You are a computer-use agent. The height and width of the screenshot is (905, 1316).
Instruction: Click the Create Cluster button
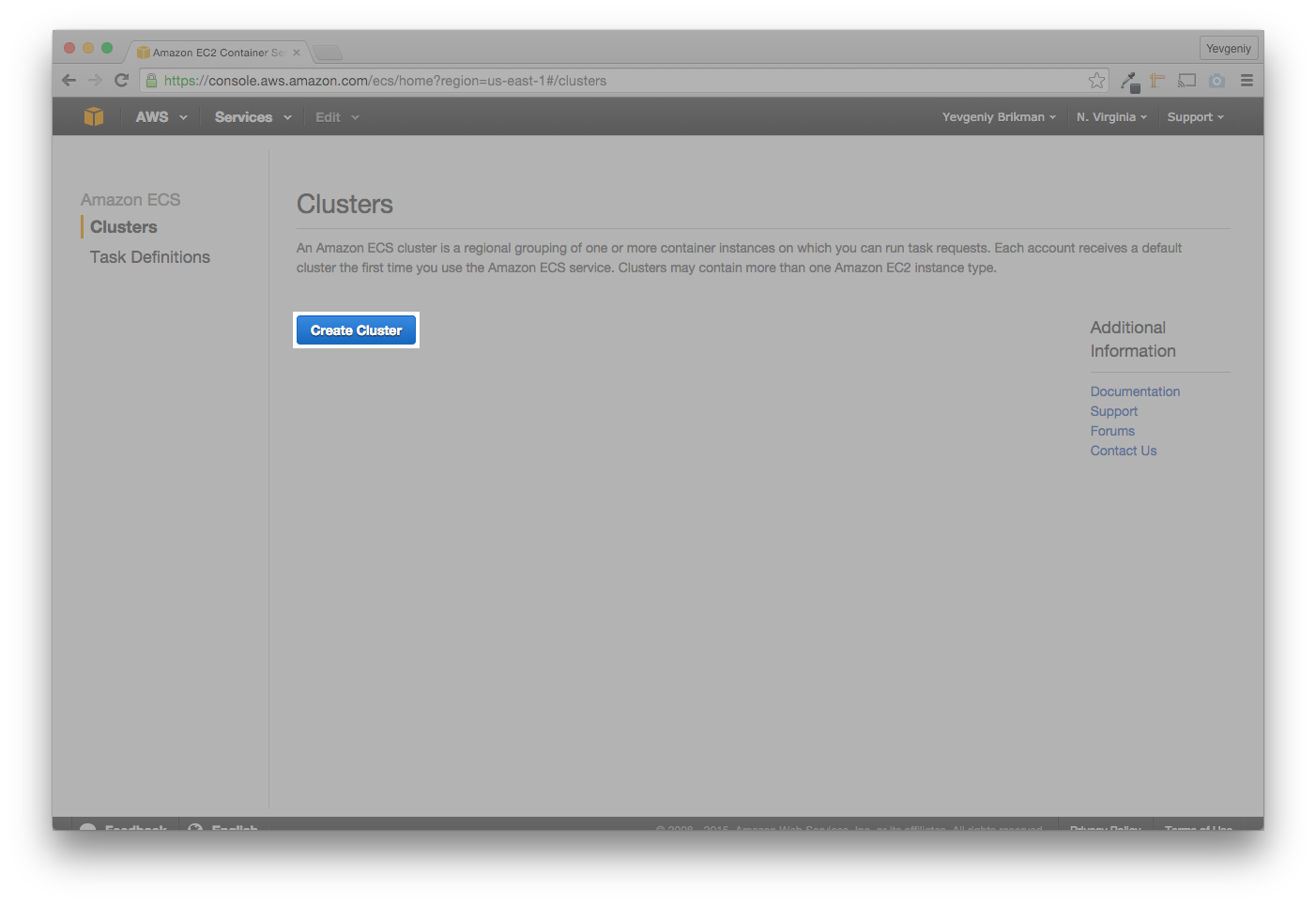[356, 330]
